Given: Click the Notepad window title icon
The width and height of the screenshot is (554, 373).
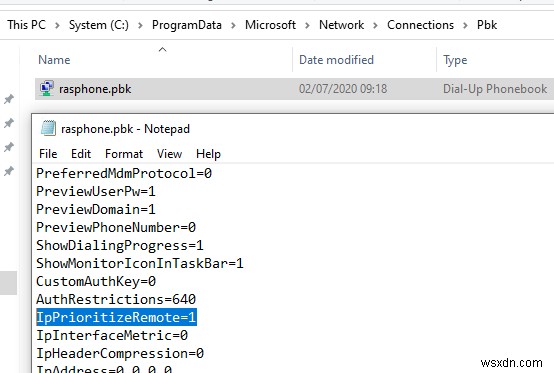Looking at the screenshot, I should pos(48,128).
